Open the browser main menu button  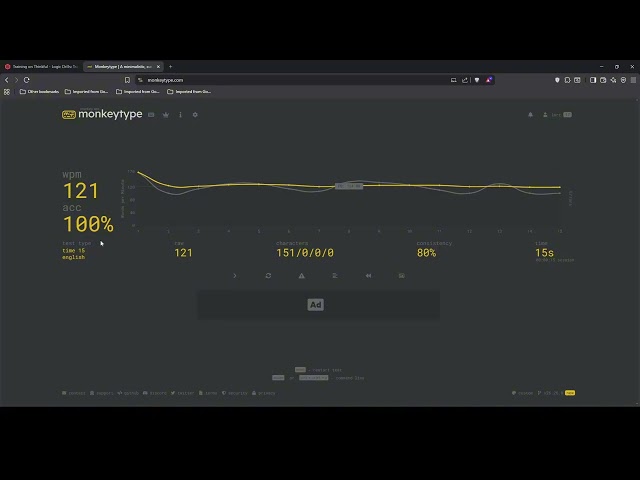(633, 80)
